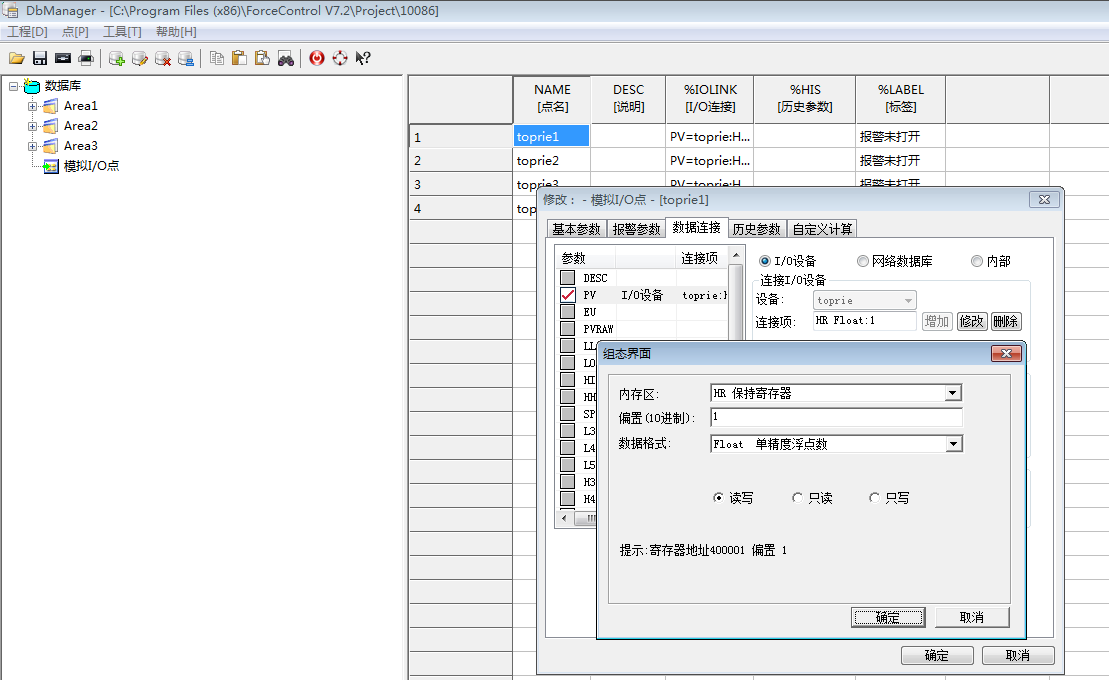Select the 只写 write-only radio button
Screen dimensions: 1109x680
875,498
